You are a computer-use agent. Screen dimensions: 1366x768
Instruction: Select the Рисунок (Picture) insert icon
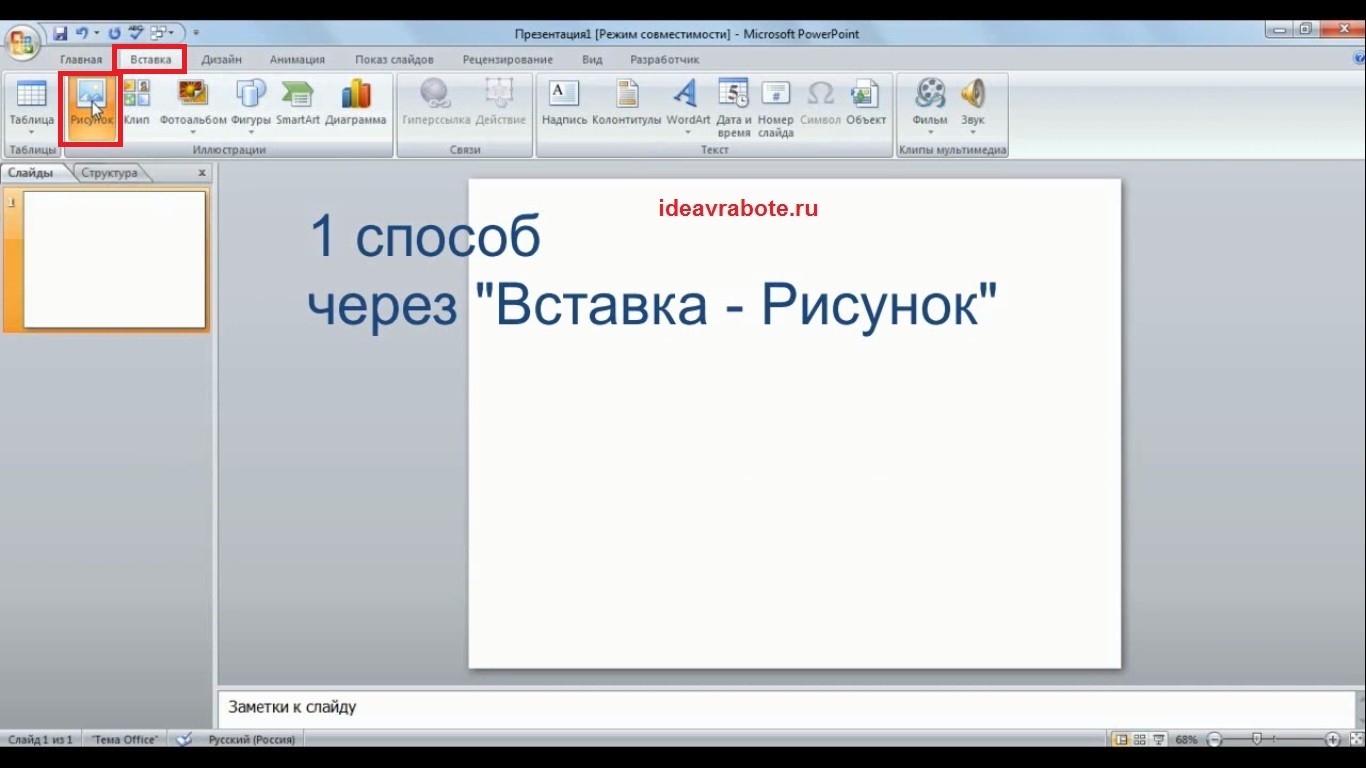click(x=91, y=103)
